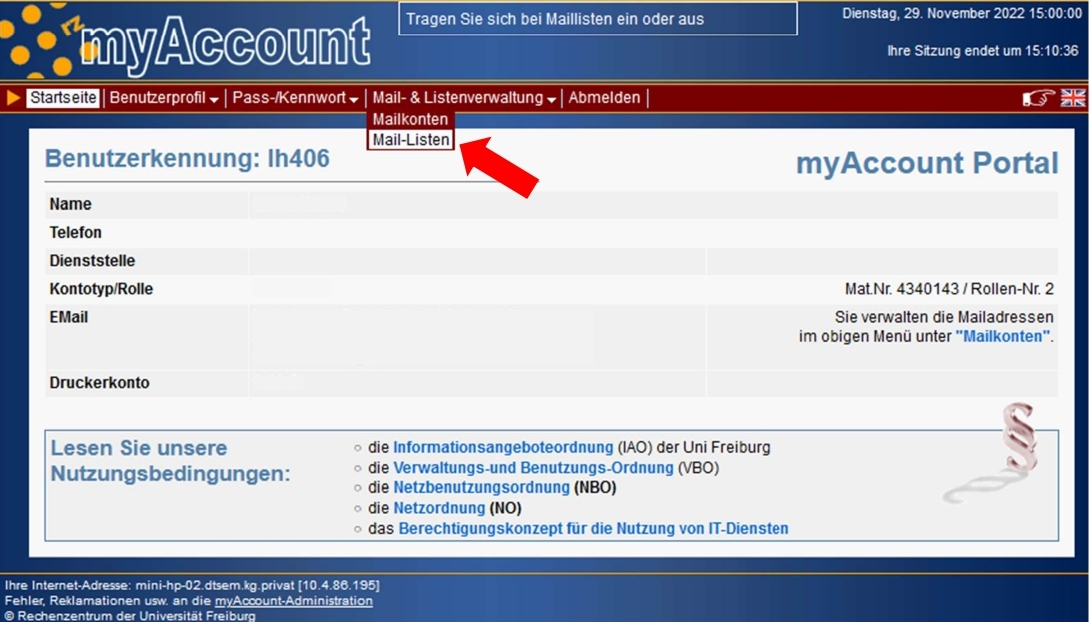The width and height of the screenshot is (1090, 622).
Task: Open the Berechtigungskonzept für die Nutzung link
Action: [593, 528]
